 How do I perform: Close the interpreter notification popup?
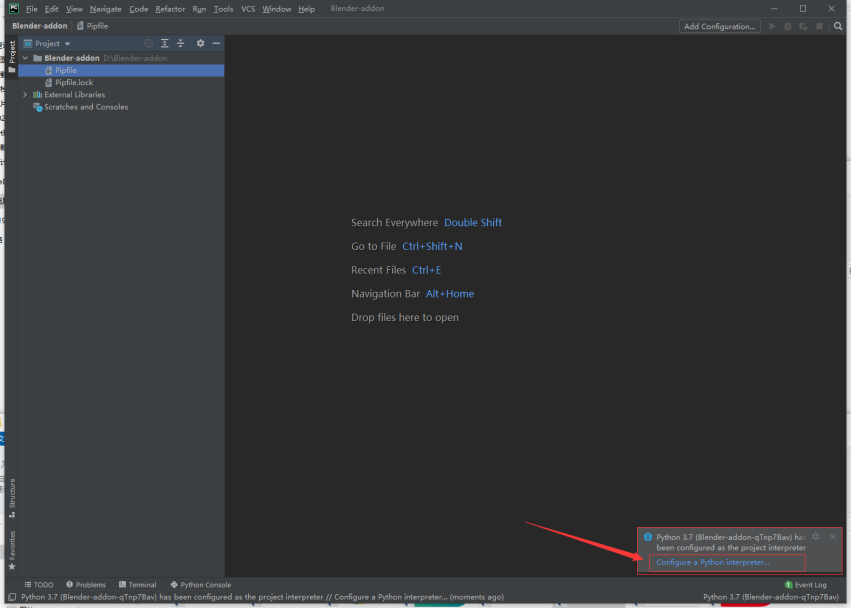(x=833, y=536)
